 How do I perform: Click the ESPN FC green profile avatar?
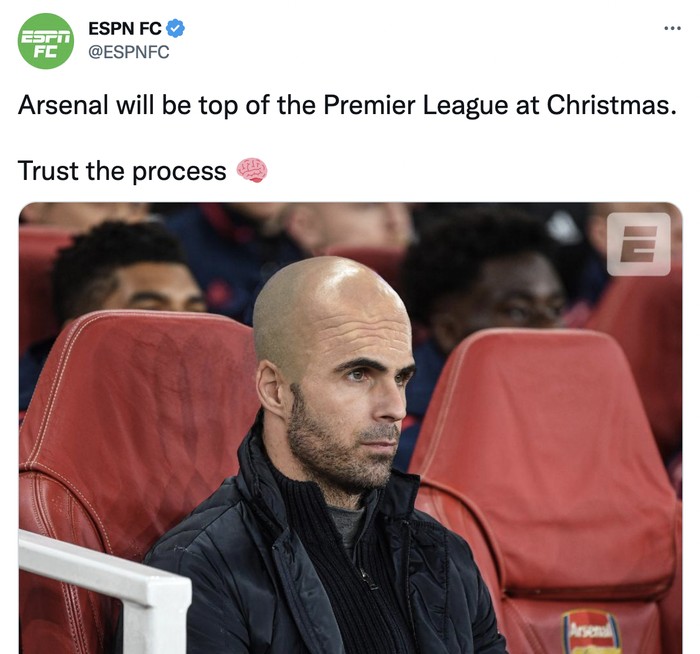46,41
